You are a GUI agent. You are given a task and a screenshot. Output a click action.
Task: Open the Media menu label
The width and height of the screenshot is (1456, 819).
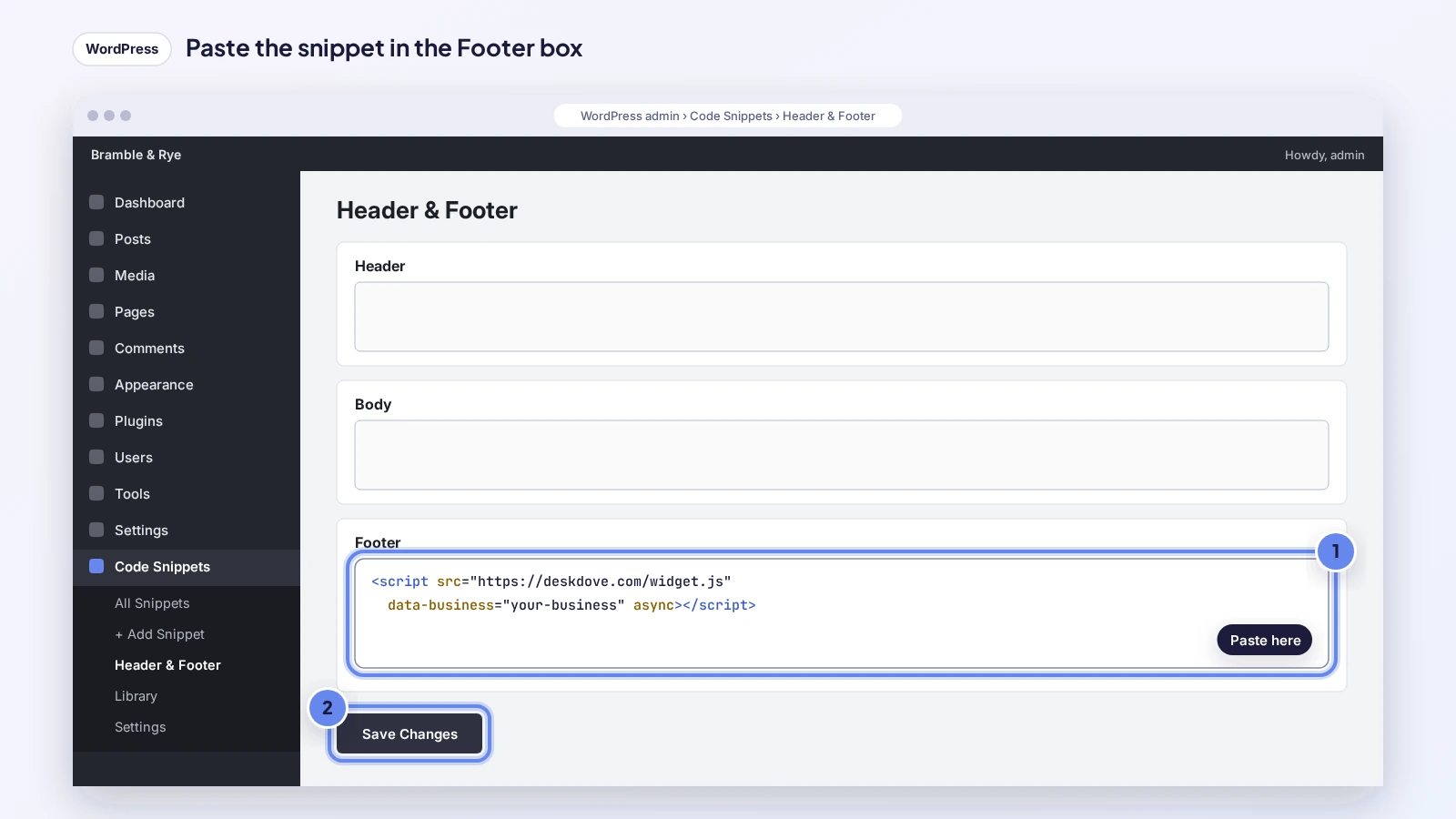[135, 276]
